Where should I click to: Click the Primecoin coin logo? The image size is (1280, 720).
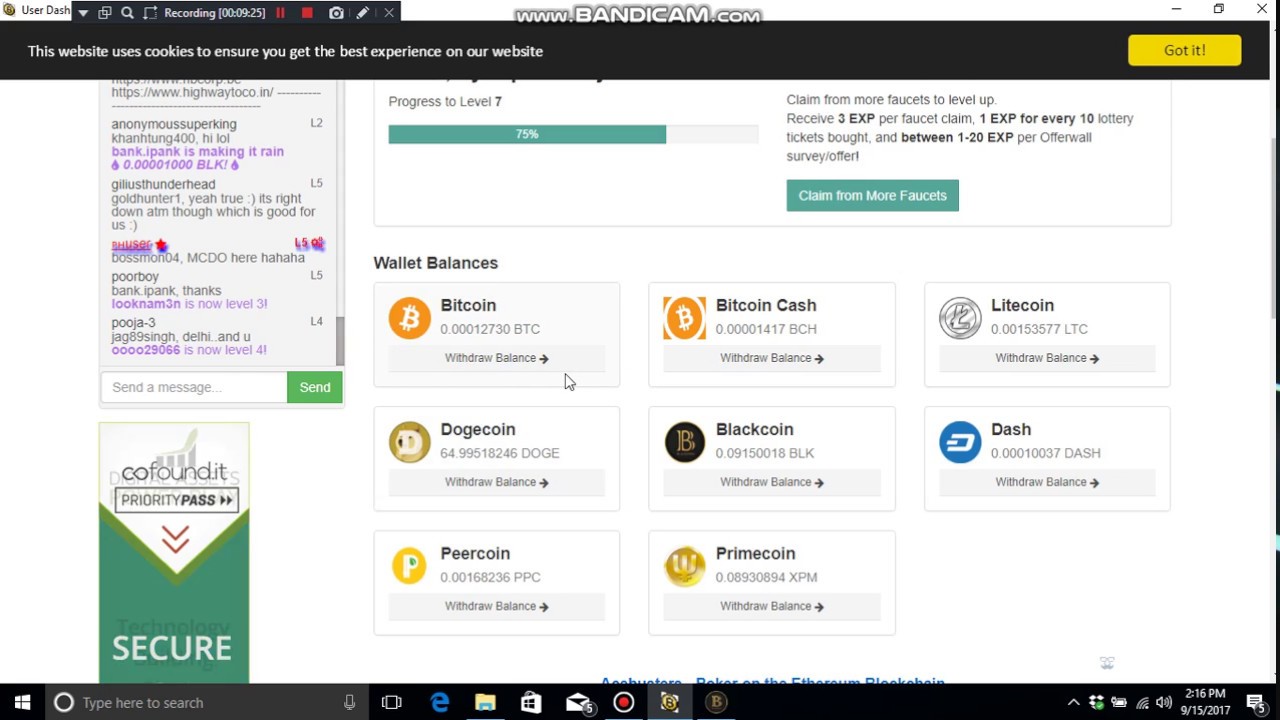pos(684,566)
